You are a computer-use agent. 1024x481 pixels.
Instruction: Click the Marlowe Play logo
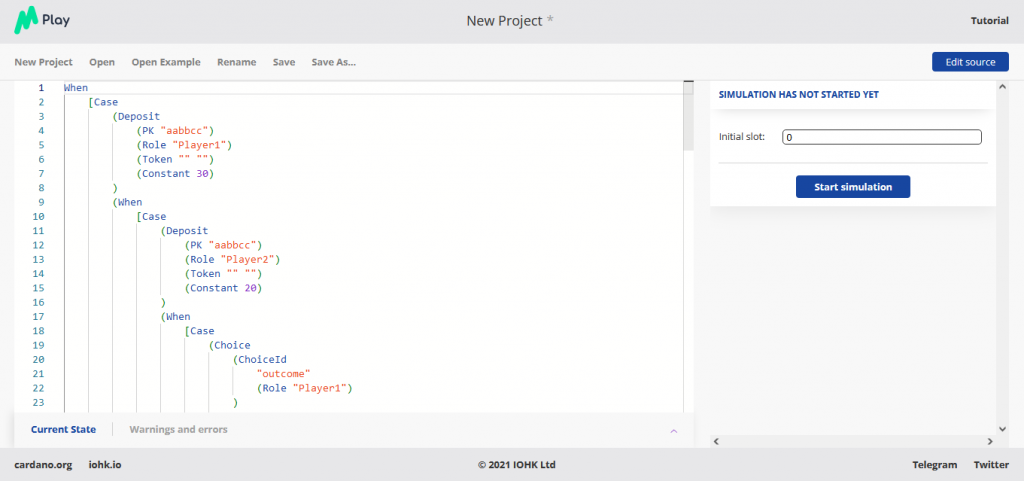click(42, 20)
